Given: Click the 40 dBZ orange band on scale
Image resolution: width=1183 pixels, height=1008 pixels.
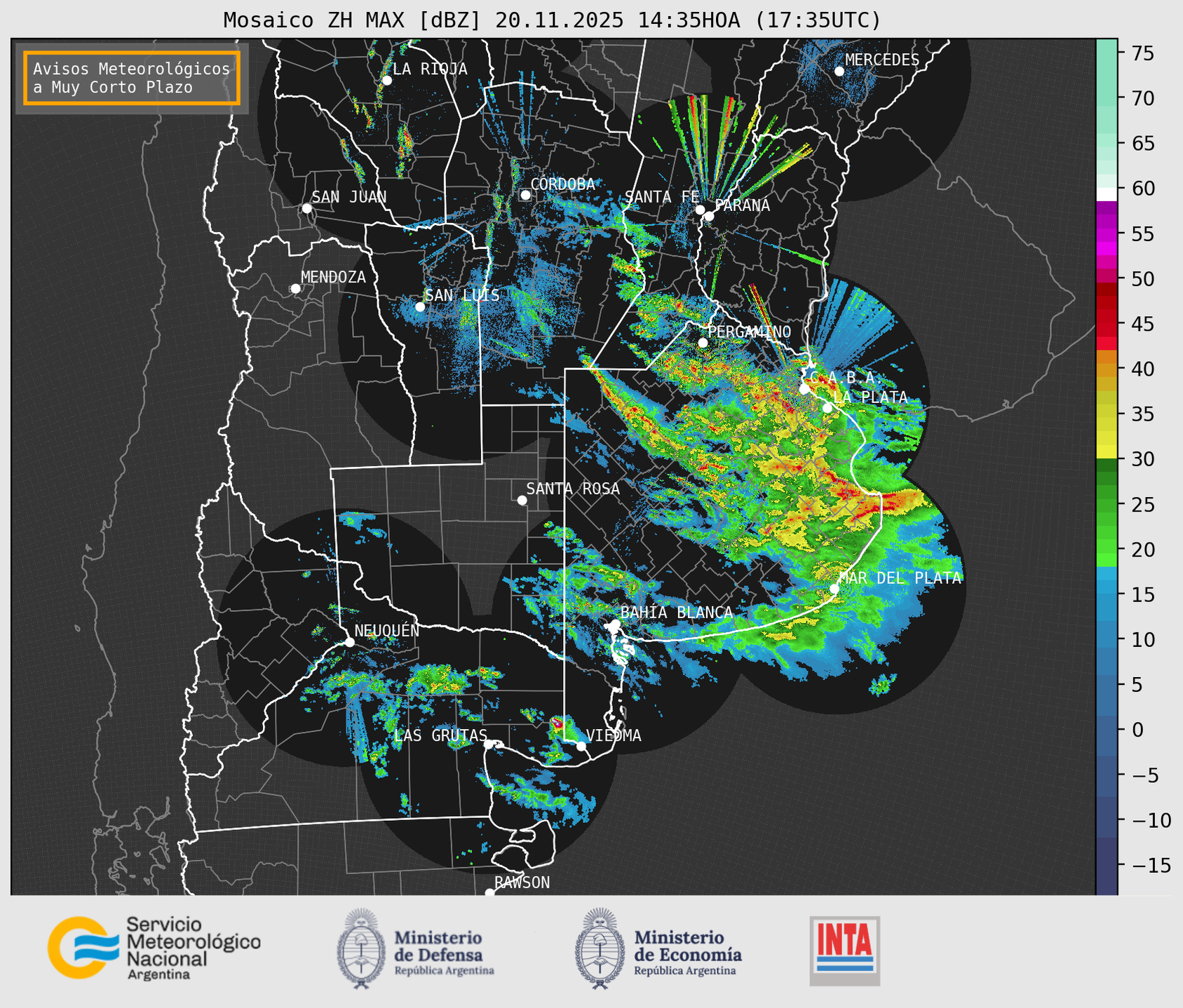Looking at the screenshot, I should (x=1107, y=369).
